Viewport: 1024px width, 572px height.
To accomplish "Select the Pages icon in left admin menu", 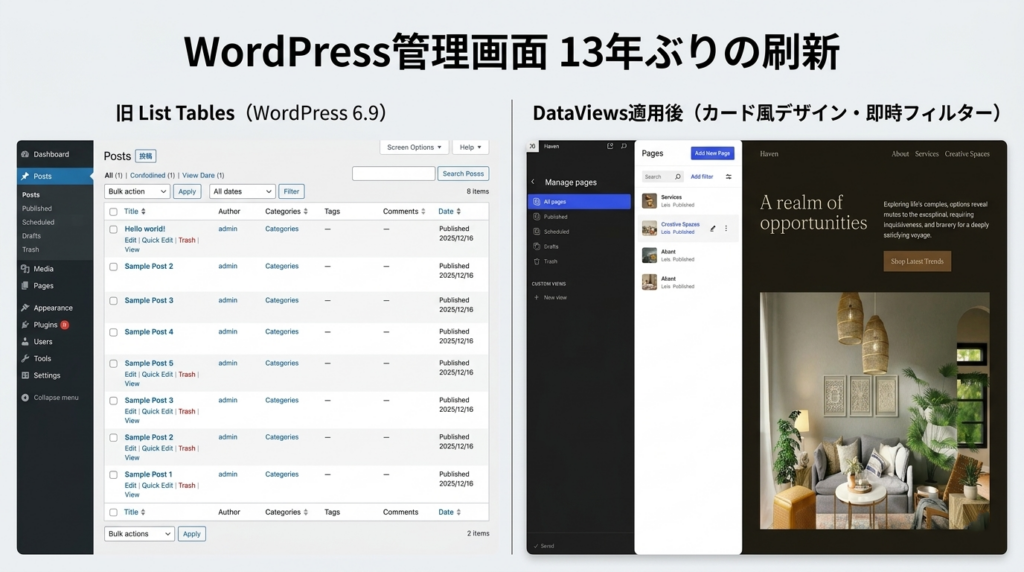I will [x=25, y=285].
